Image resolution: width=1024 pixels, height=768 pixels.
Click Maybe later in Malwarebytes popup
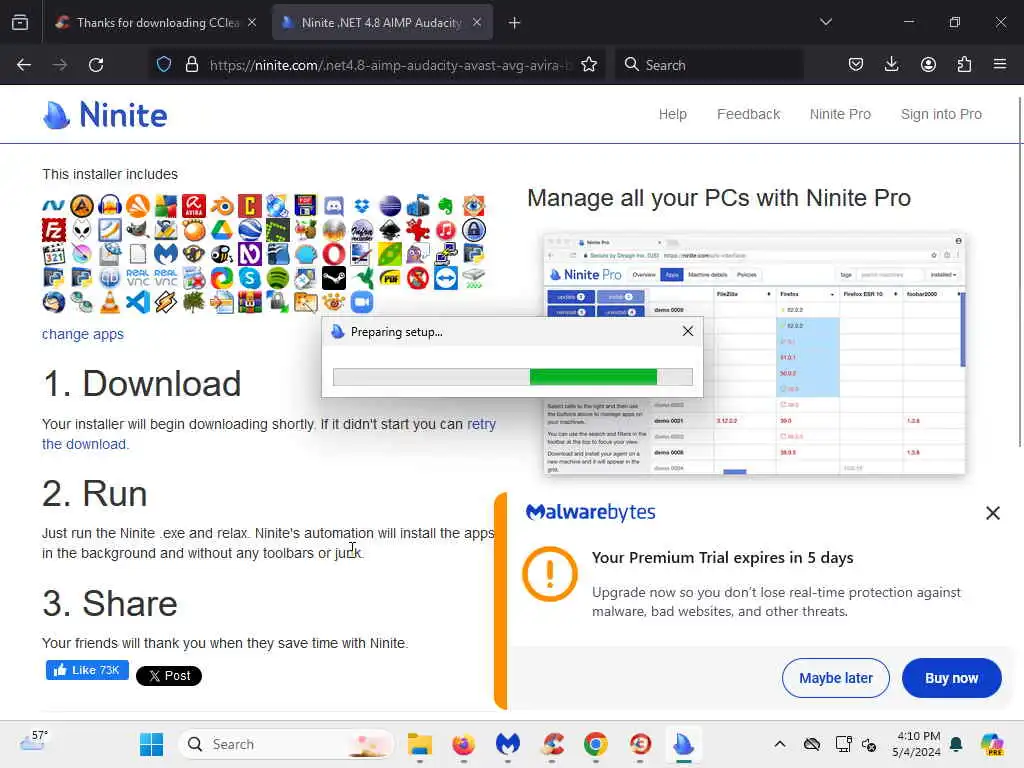point(835,678)
